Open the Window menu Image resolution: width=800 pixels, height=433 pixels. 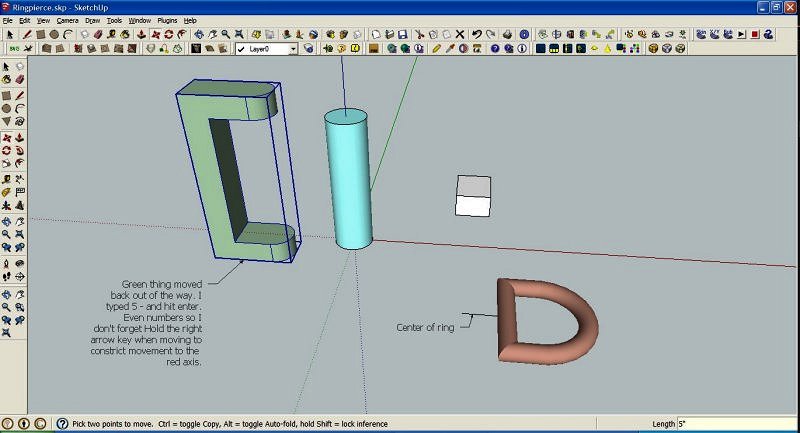141,20
